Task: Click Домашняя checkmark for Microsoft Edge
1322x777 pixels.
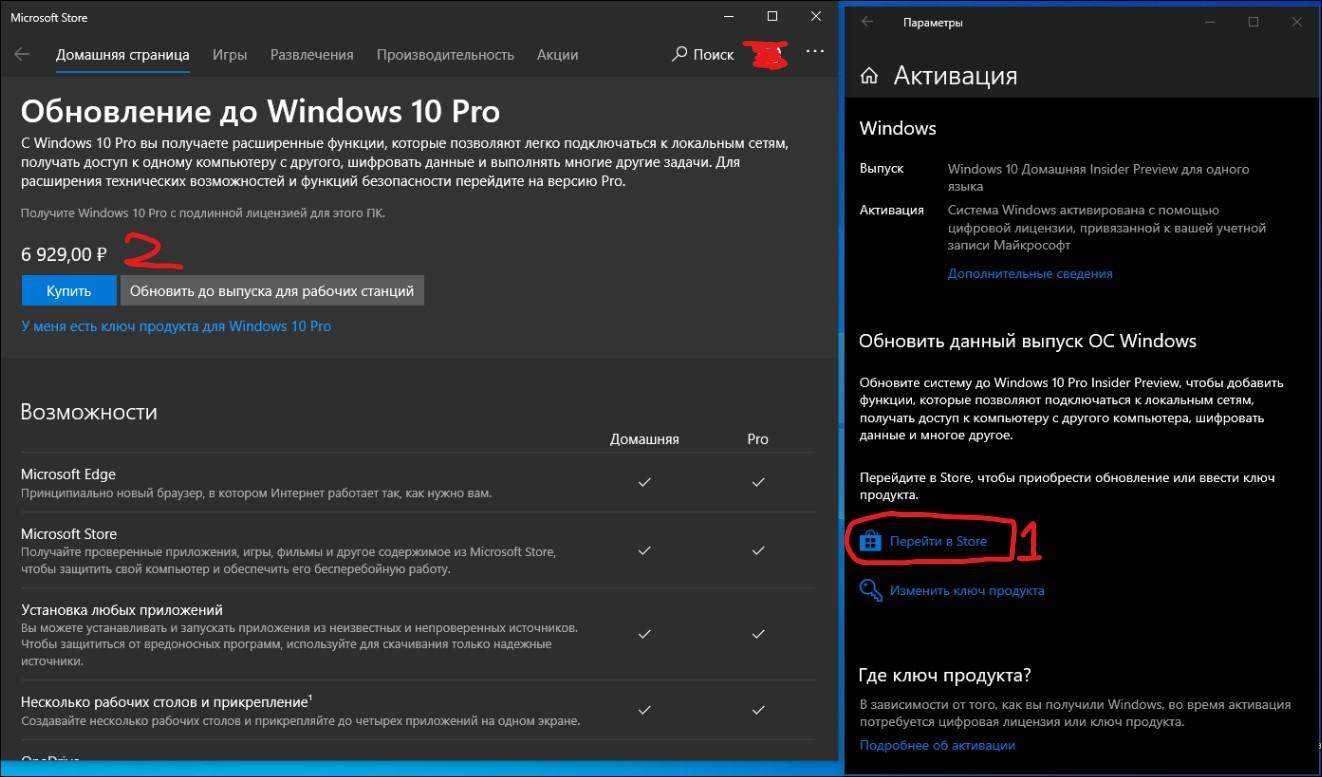Action: (x=644, y=482)
